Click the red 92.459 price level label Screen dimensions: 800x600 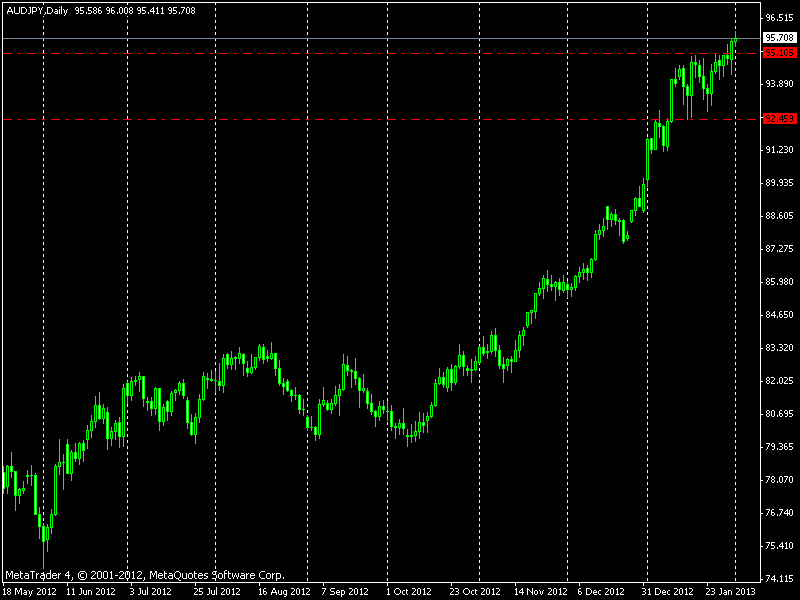(778, 119)
